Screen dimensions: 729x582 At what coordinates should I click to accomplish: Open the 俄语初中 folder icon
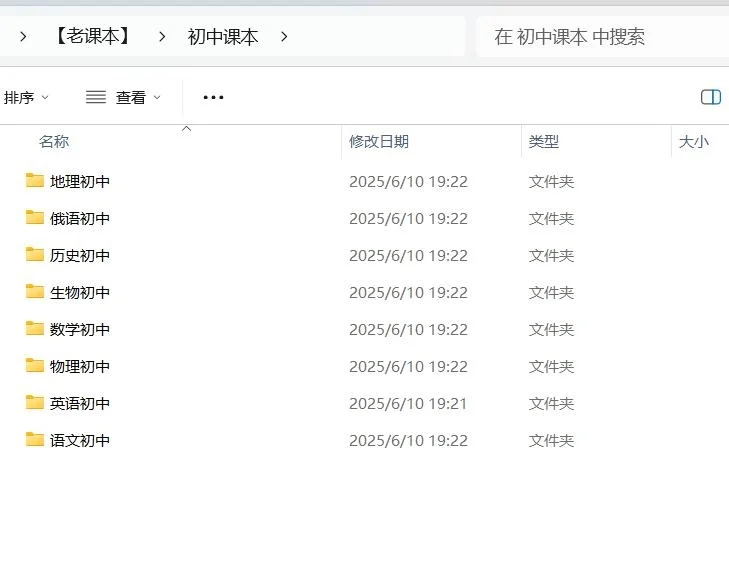[x=34, y=217]
